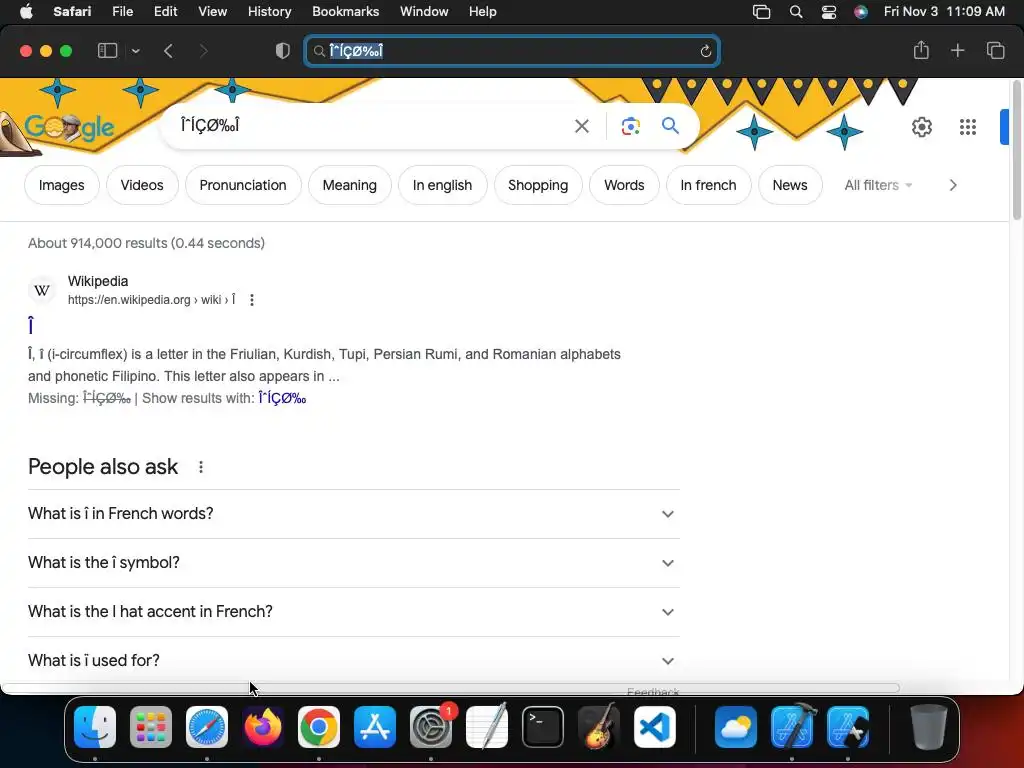Open the Wikipedia result options menu

pos(252,300)
